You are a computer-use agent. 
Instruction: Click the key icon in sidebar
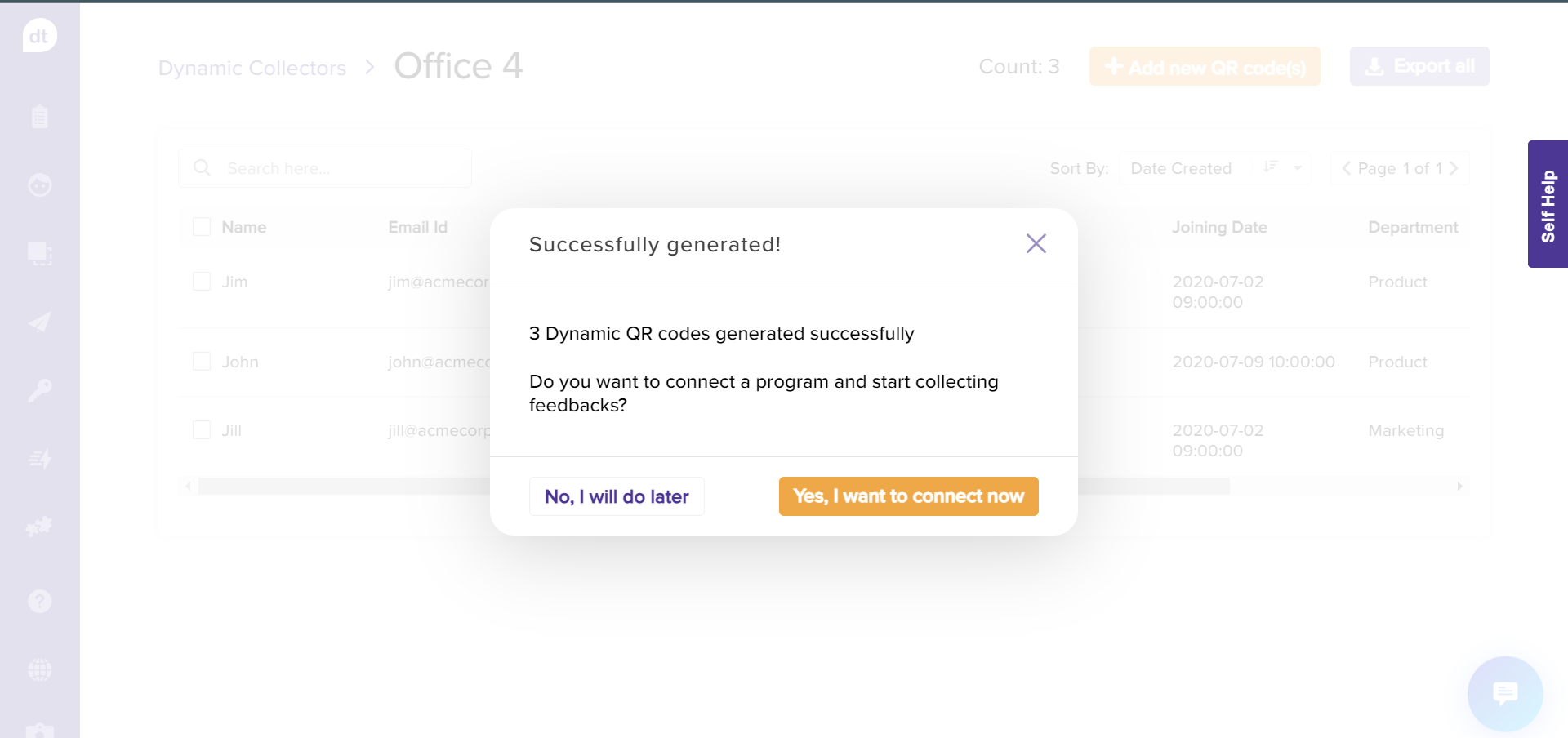39,390
